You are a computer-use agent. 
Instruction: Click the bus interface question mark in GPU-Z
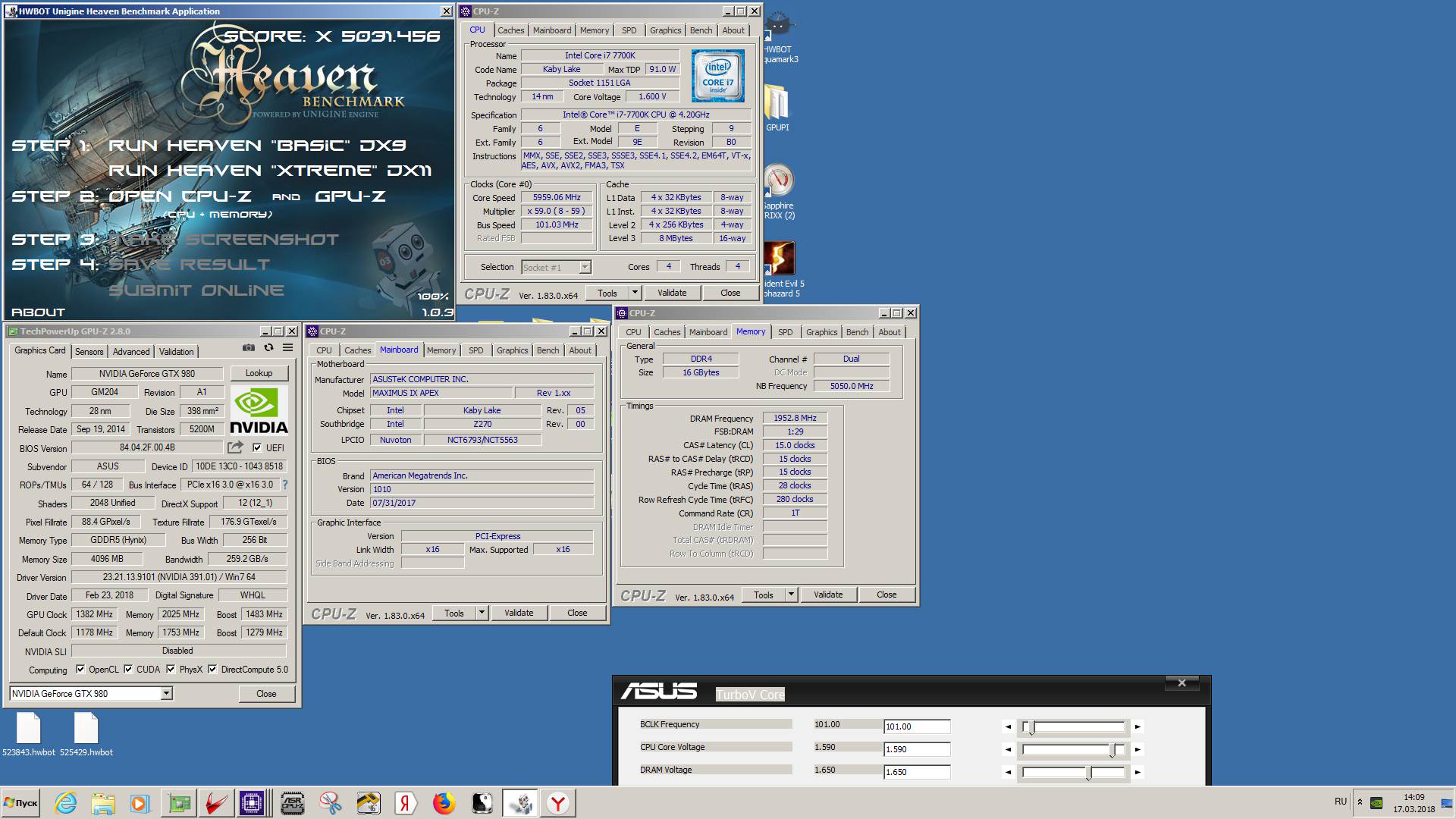click(x=285, y=485)
